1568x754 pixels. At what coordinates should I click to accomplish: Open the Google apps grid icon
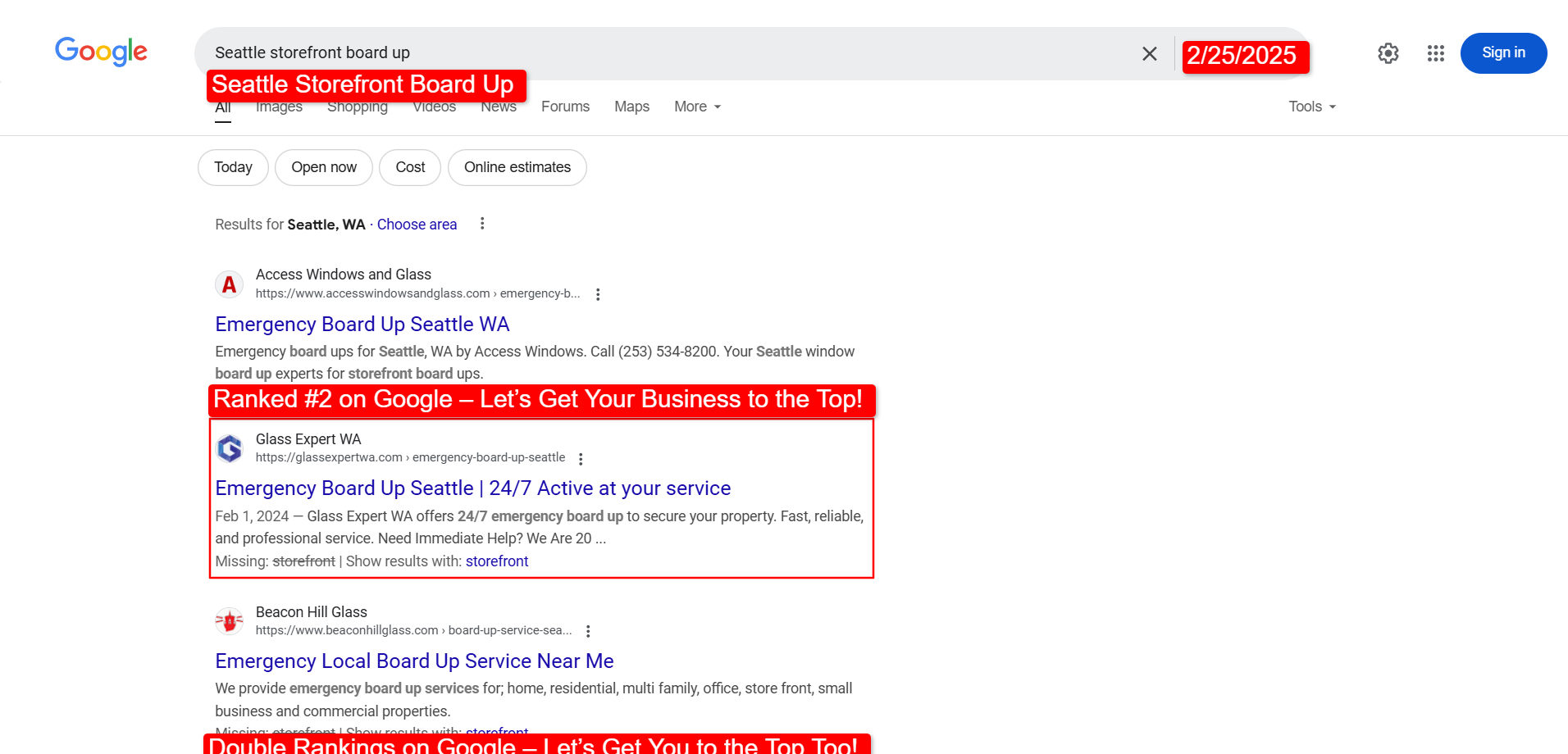tap(1435, 53)
